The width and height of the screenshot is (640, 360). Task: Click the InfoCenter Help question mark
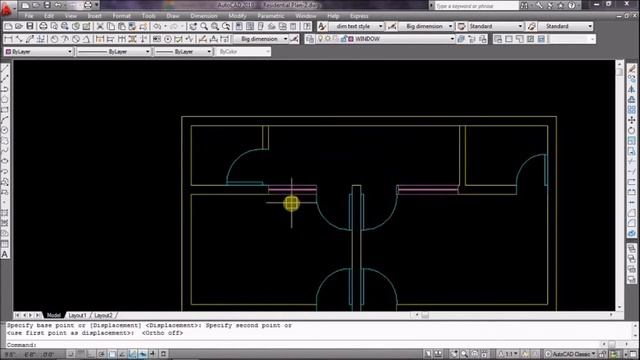(x=572, y=6)
